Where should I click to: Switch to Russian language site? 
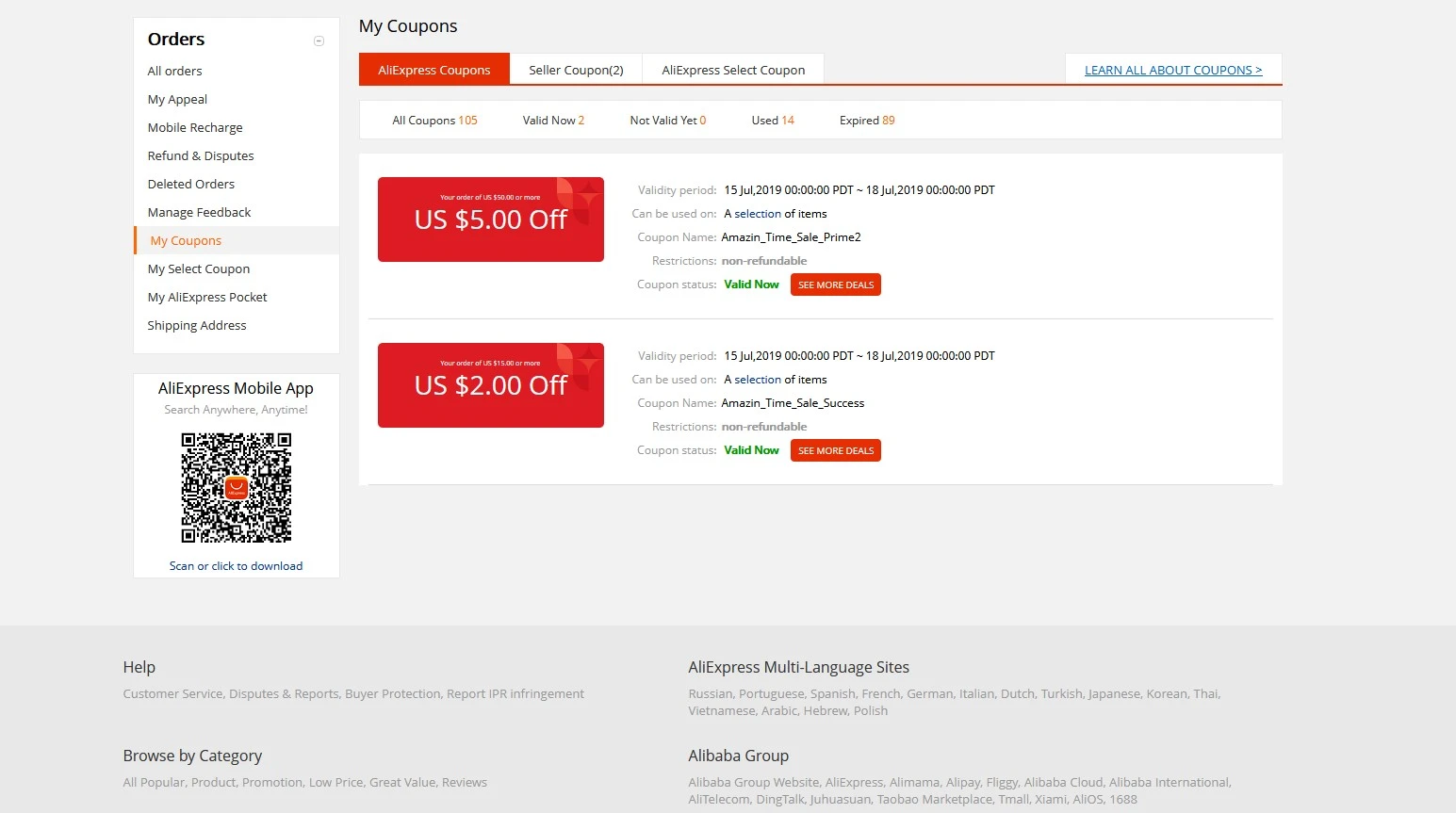[711, 694]
